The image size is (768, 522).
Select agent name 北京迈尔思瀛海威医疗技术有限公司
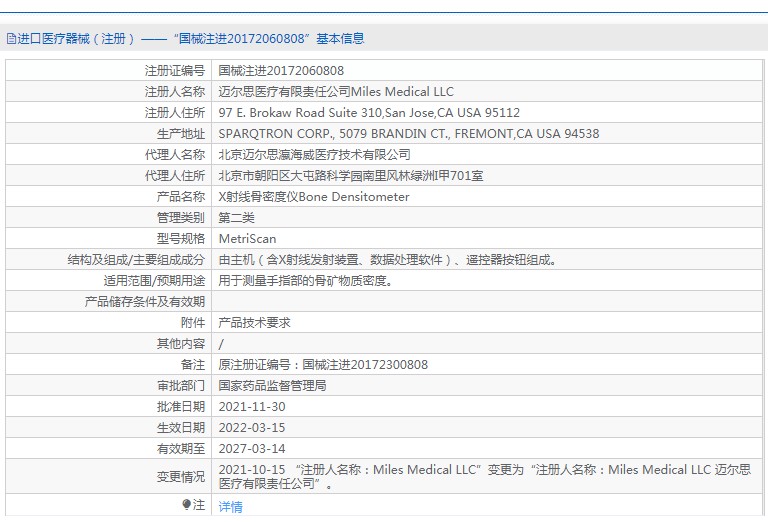314,155
